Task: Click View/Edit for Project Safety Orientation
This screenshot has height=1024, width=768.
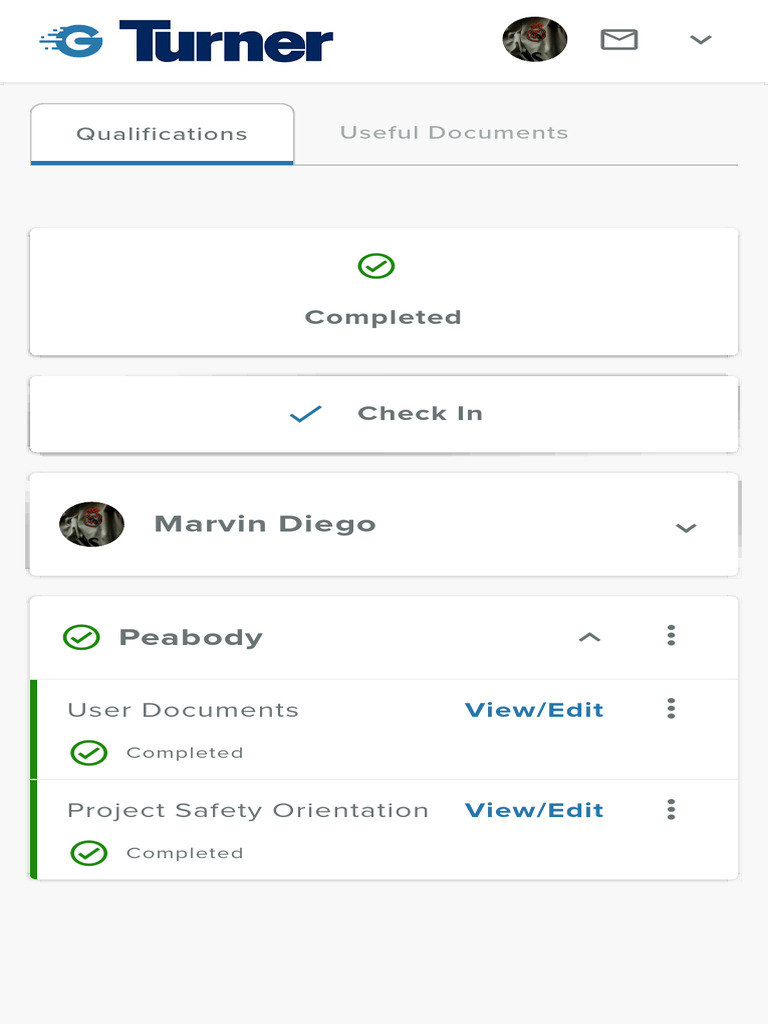Action: coord(534,810)
